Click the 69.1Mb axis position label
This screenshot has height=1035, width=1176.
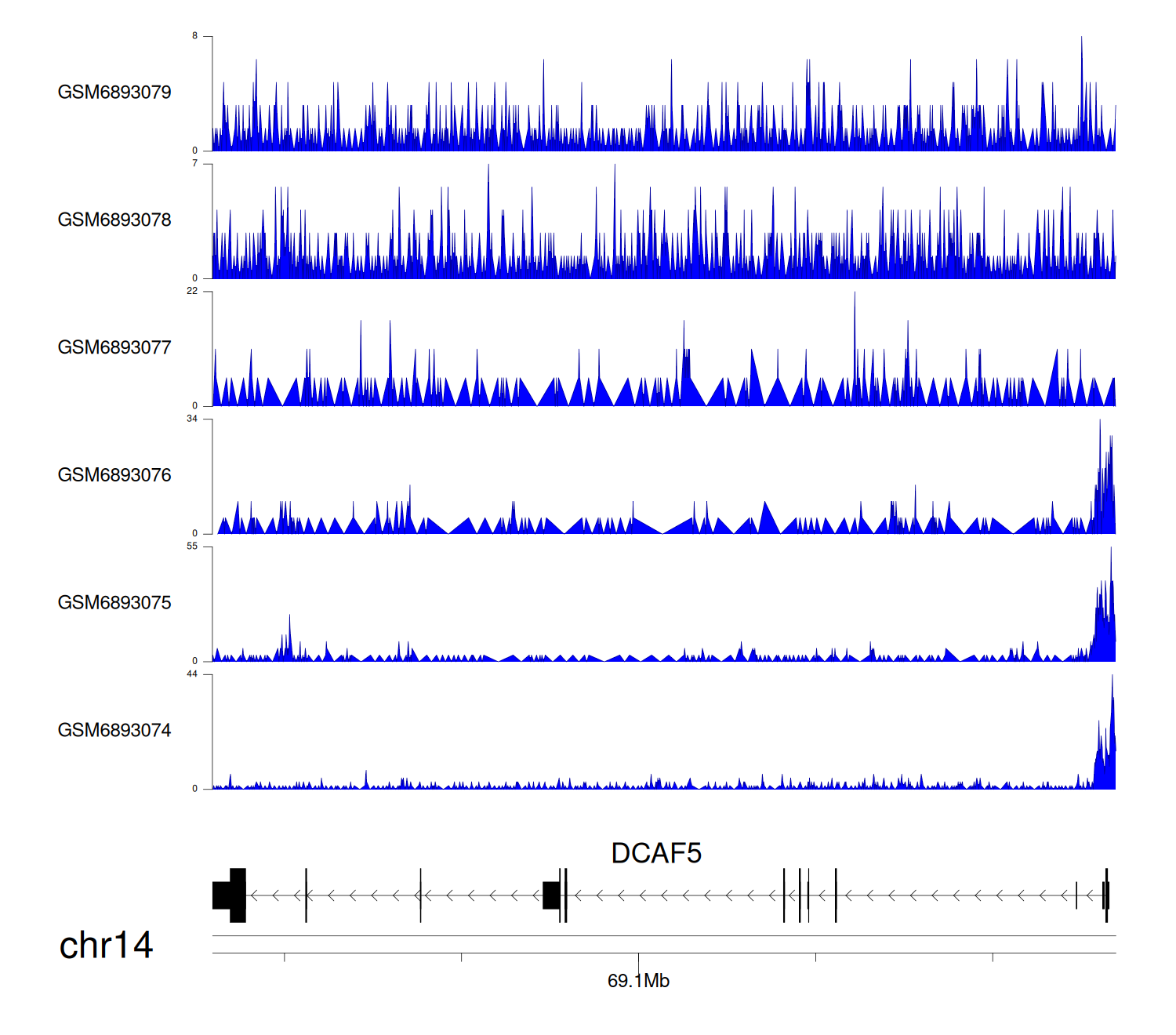638,981
